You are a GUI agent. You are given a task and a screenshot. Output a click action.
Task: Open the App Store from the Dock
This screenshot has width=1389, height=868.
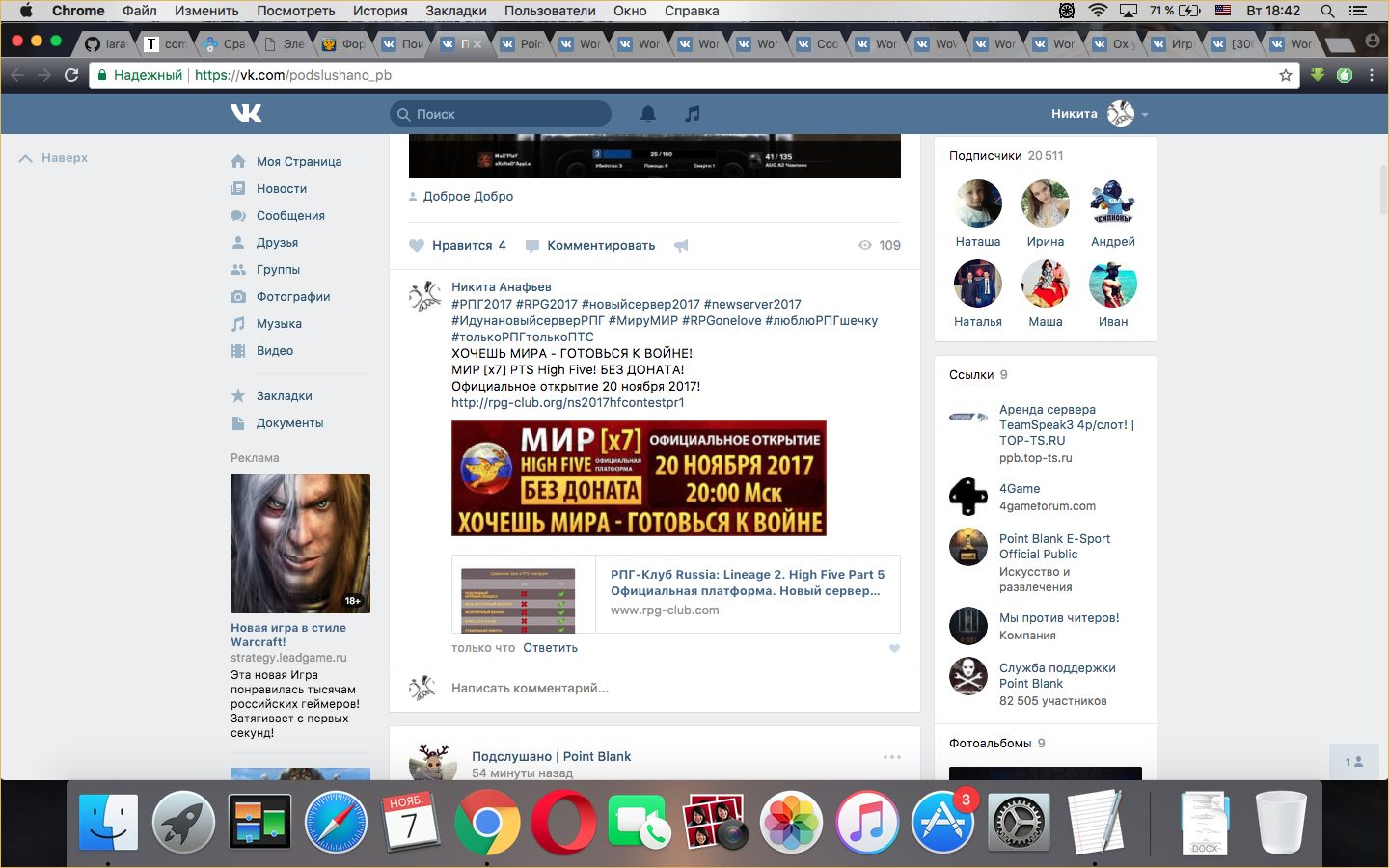(942, 822)
